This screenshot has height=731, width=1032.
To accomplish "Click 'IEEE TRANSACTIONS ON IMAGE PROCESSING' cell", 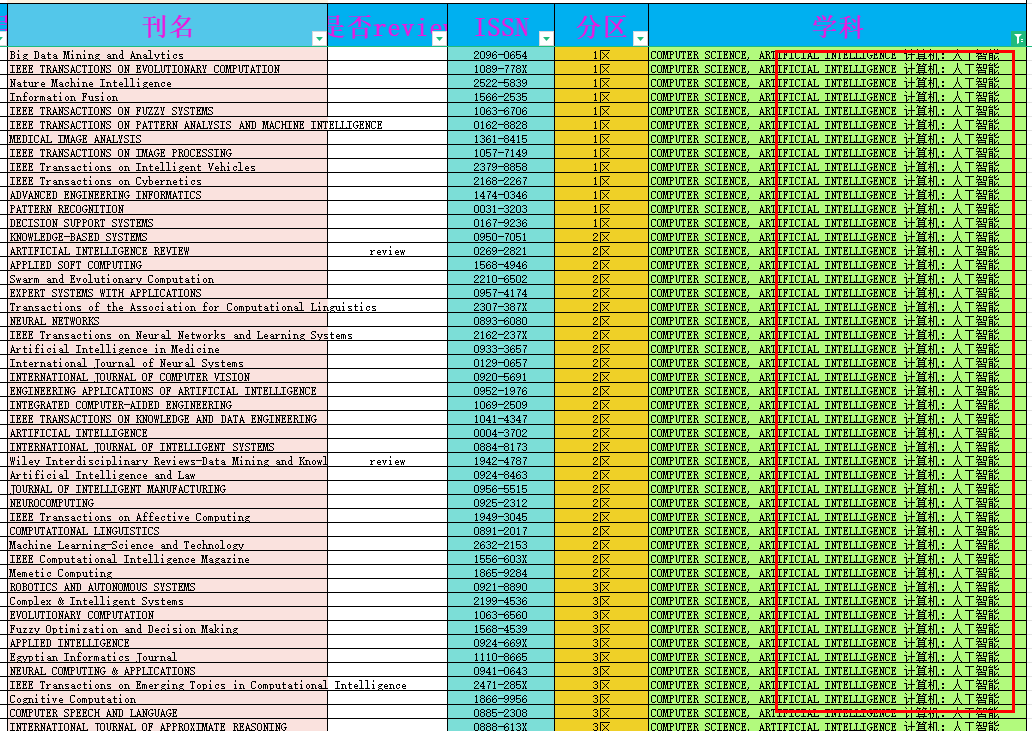I will coord(167,153).
